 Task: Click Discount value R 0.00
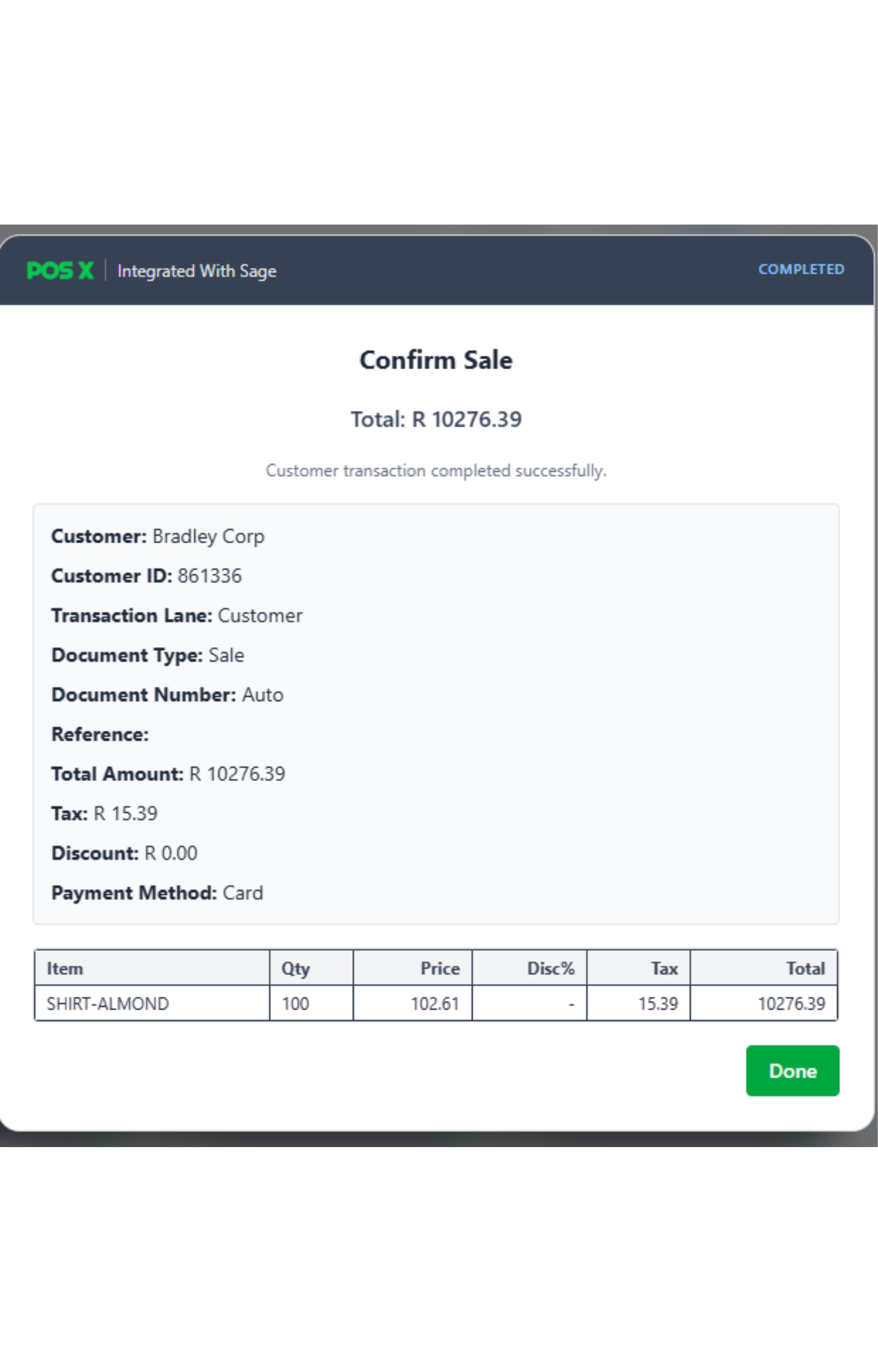(171, 853)
